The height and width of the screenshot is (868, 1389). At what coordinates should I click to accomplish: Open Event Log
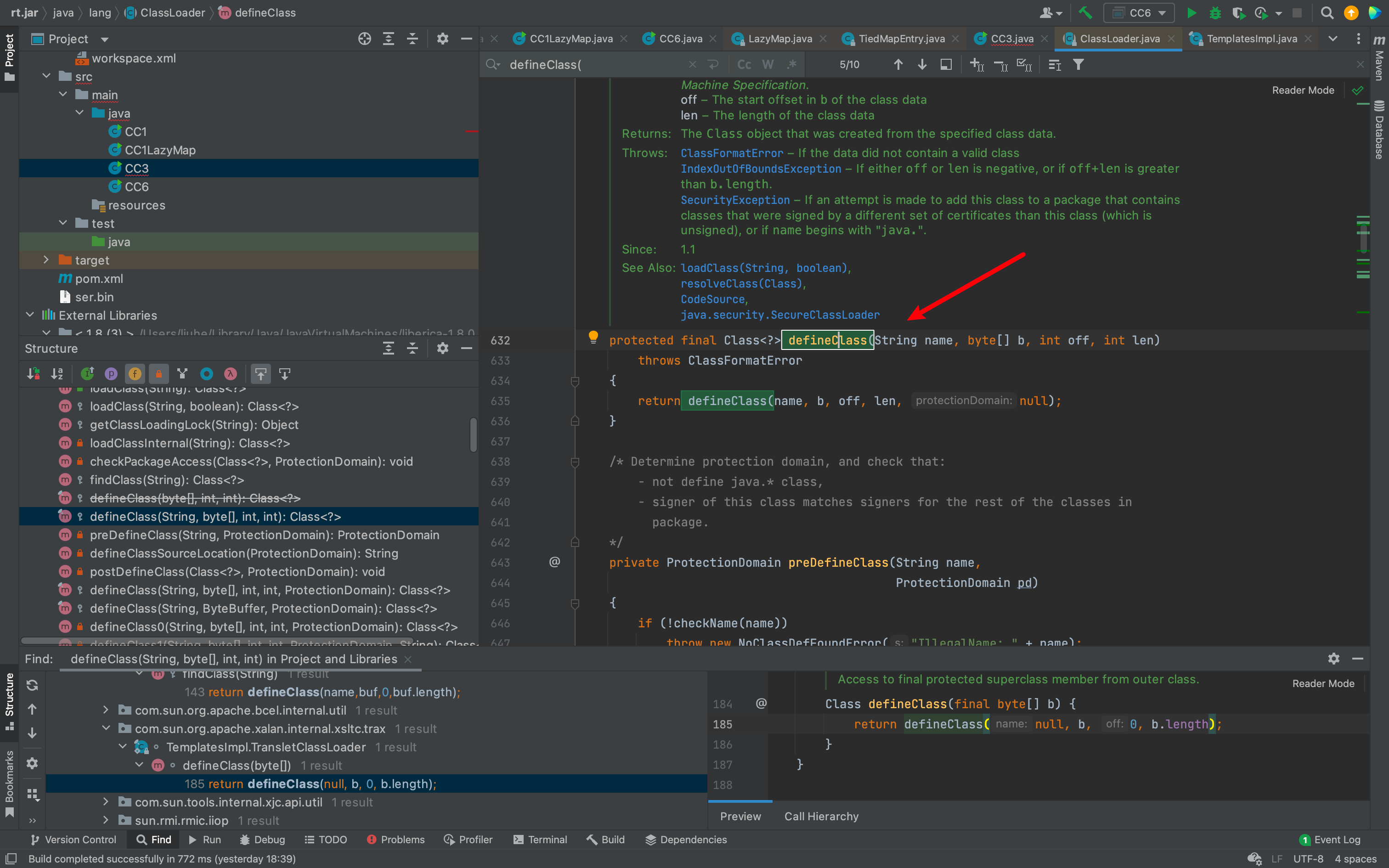(1330, 840)
